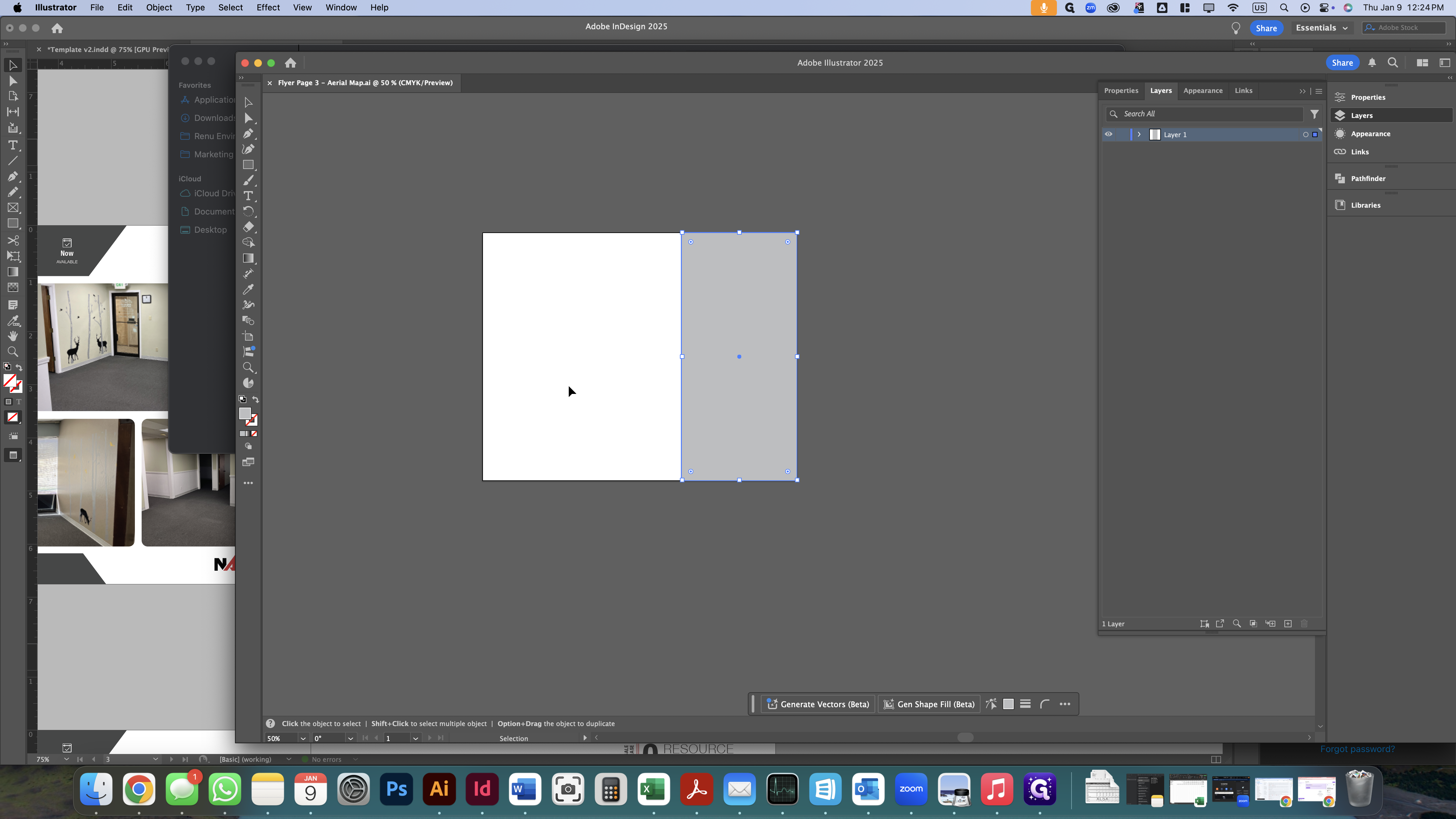Select the Zoom tool in Illustrator toolbar
This screenshot has width=1456, height=819.
(248, 367)
